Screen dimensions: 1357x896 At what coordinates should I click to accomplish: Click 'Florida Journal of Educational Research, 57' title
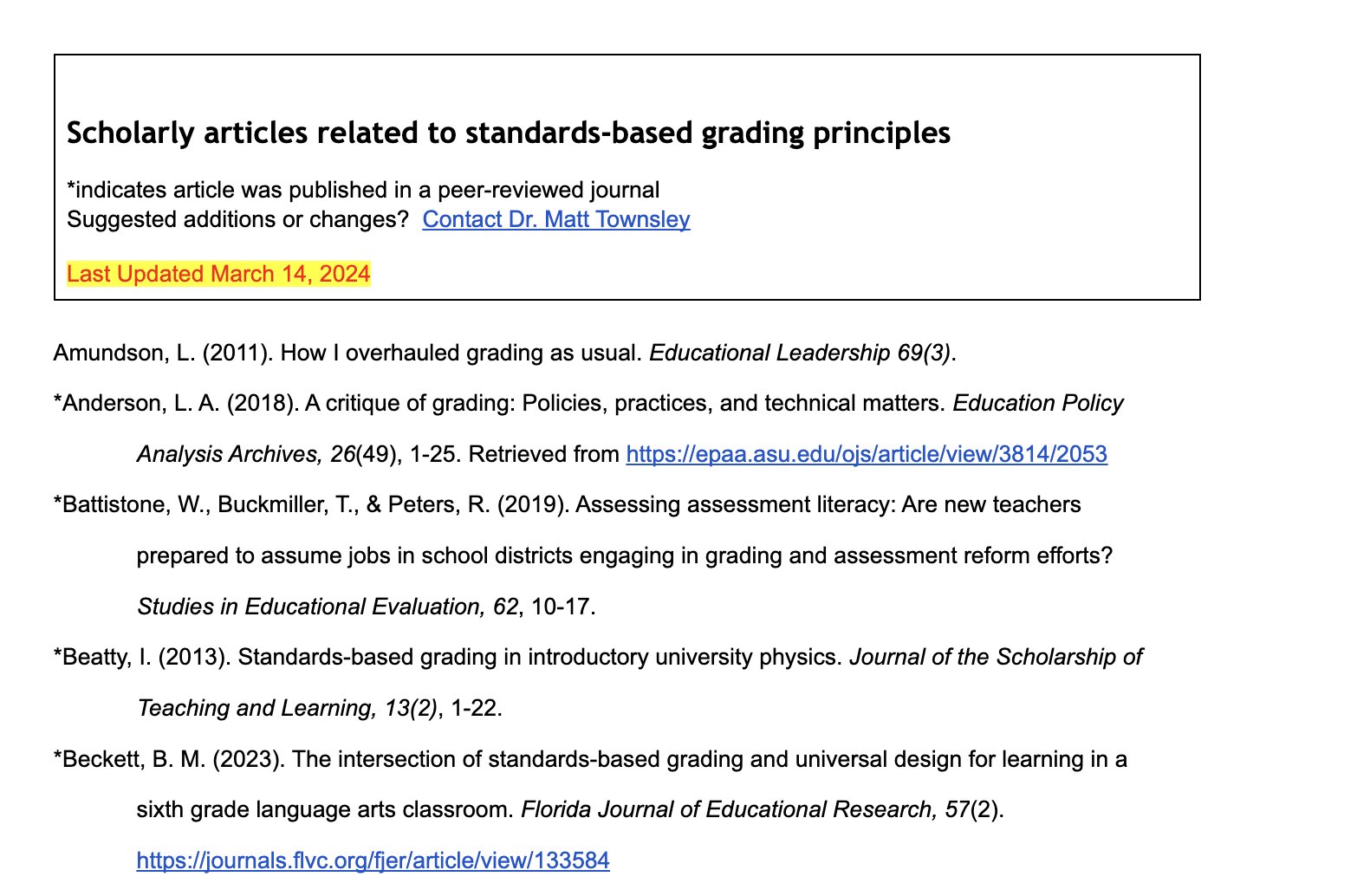(x=744, y=809)
